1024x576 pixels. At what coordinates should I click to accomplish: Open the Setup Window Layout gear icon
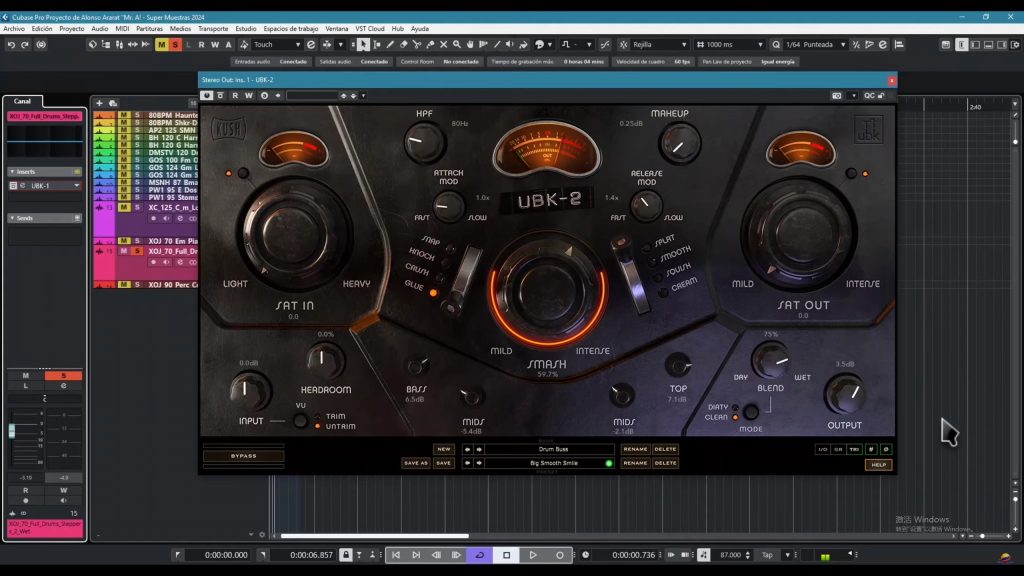[1016, 44]
